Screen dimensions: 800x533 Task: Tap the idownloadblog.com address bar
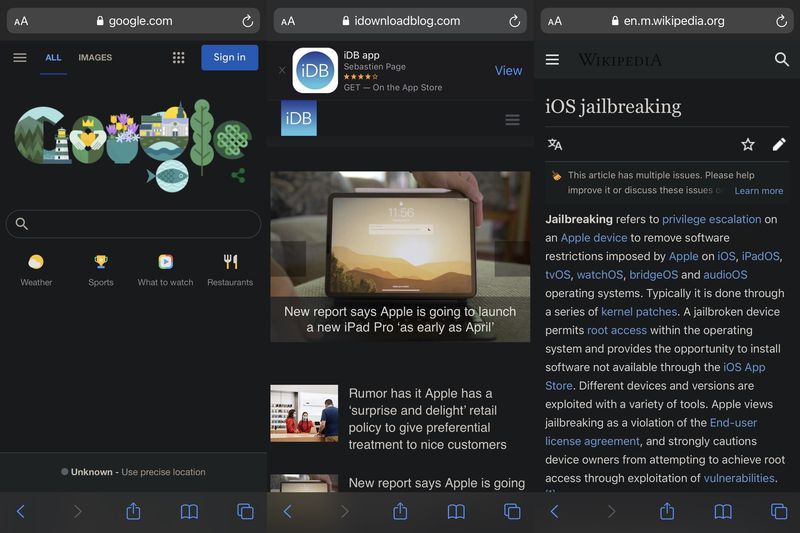400,21
